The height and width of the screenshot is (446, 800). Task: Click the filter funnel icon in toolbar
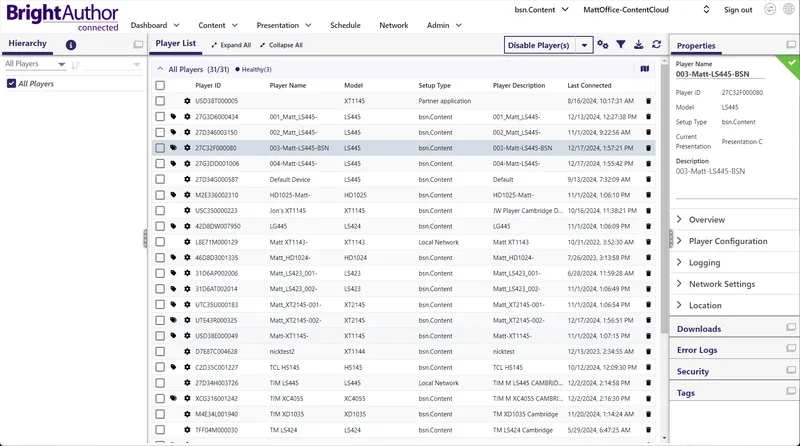(x=620, y=45)
